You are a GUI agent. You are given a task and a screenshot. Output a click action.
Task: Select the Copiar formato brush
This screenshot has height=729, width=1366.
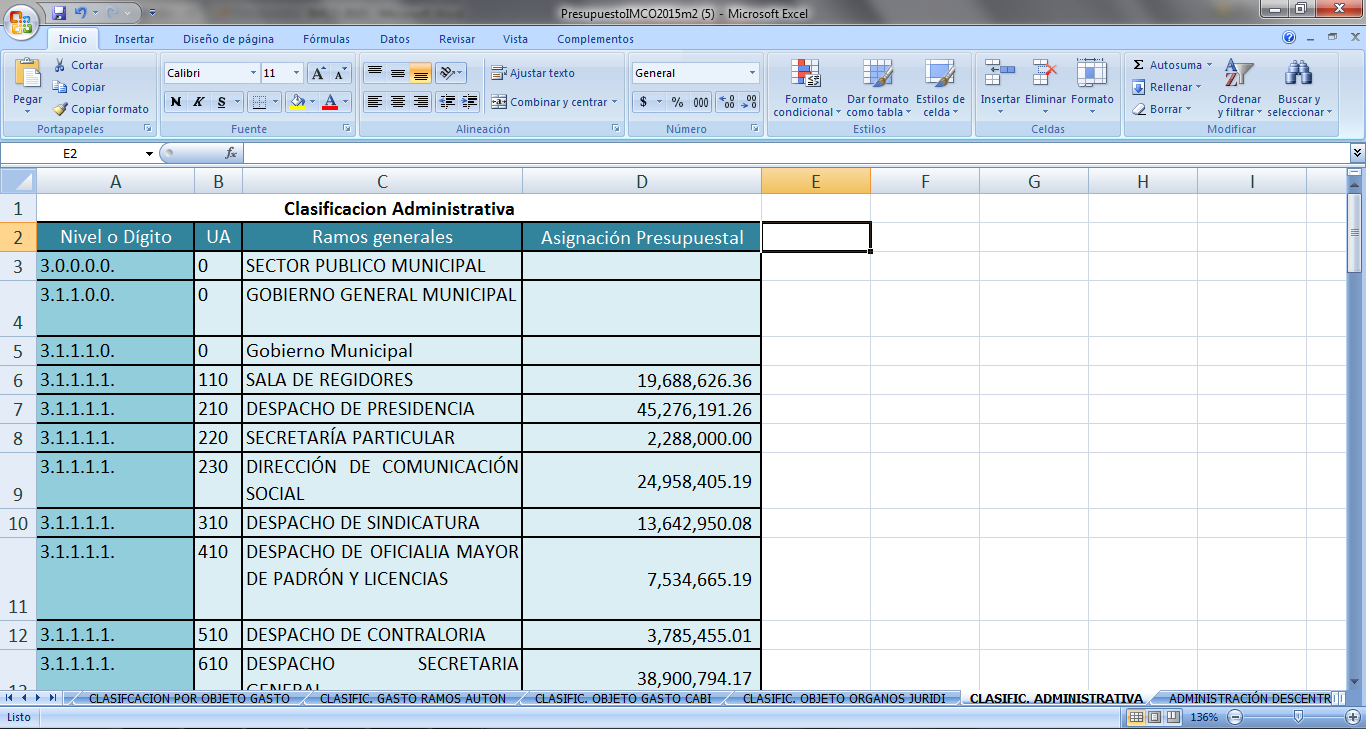(60, 109)
